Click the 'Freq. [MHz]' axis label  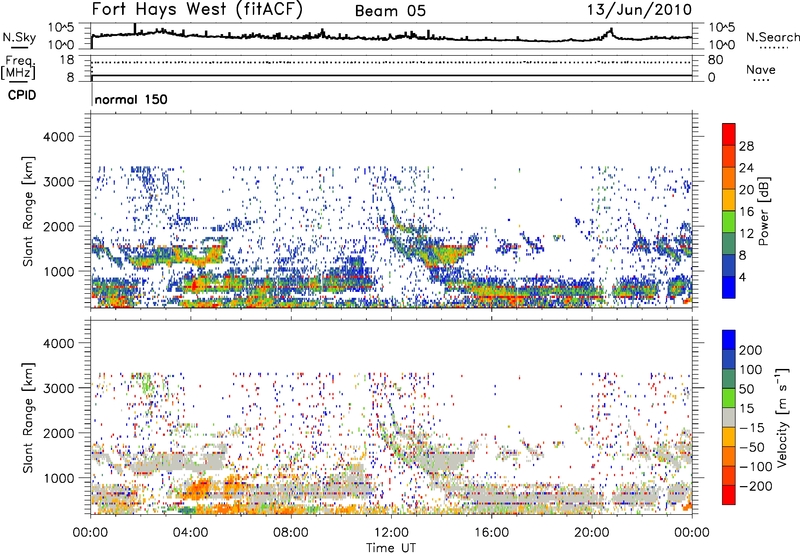[18, 68]
